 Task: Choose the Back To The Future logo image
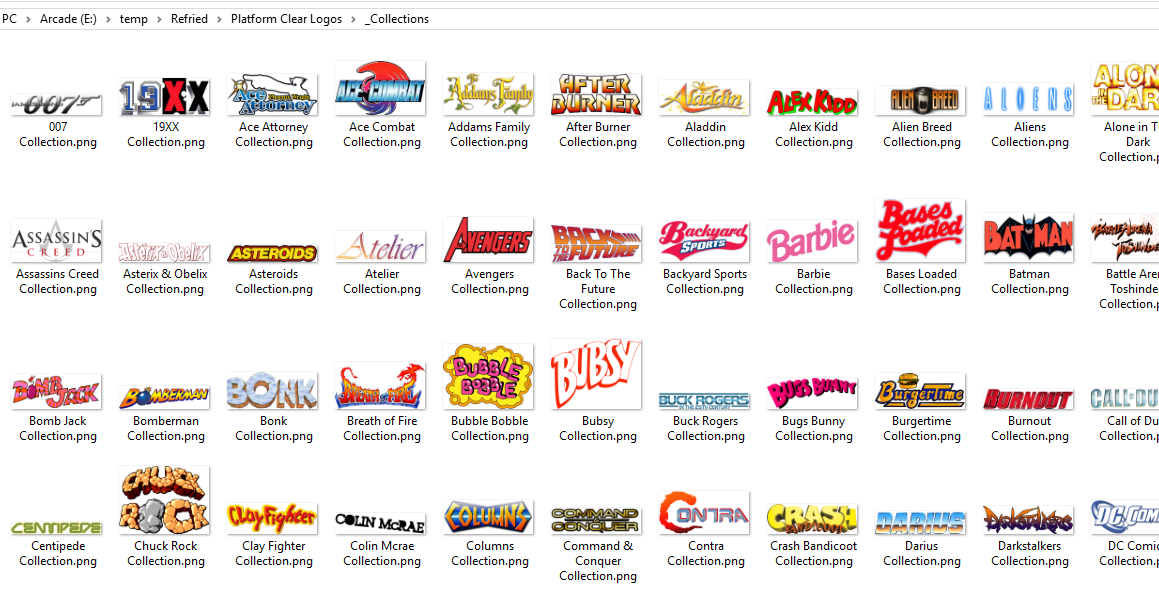[x=596, y=243]
